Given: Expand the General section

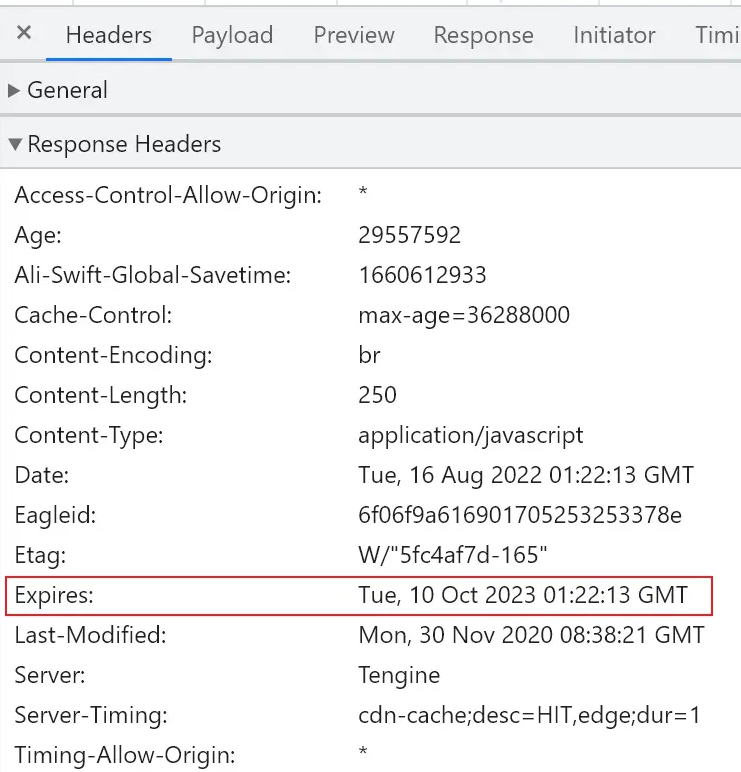Looking at the screenshot, I should tap(66, 90).
